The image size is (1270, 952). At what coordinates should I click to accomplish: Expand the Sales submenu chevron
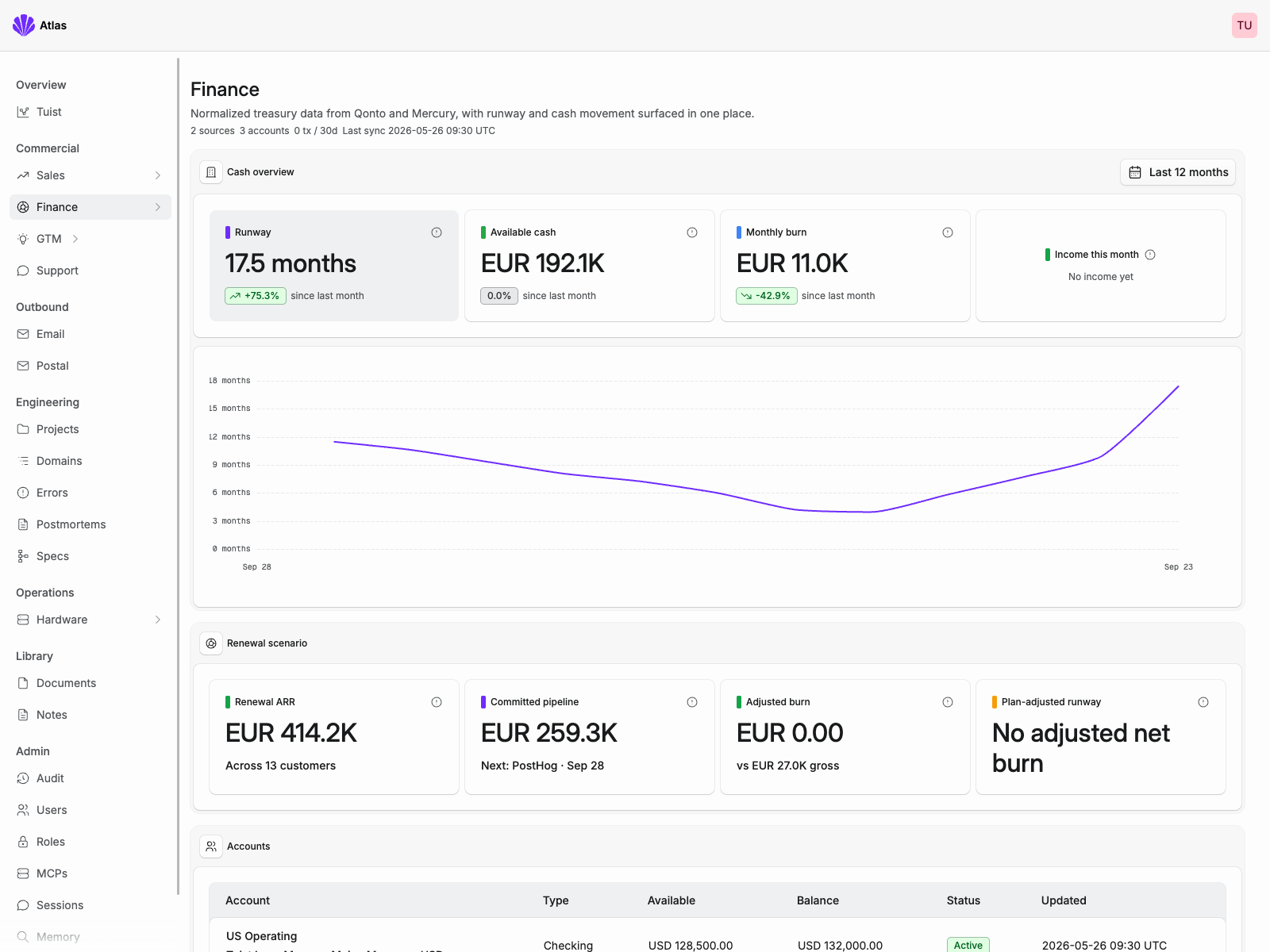[158, 175]
